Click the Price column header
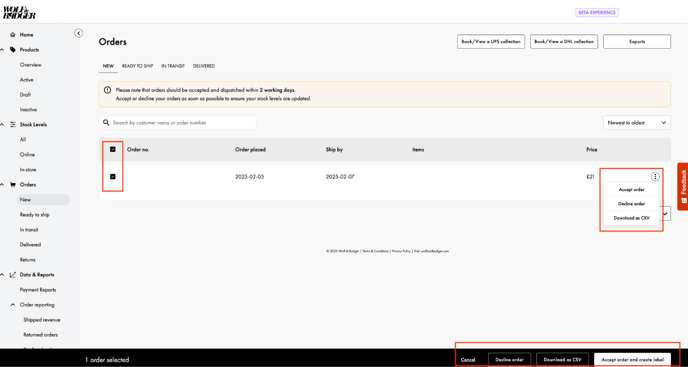 591,150
